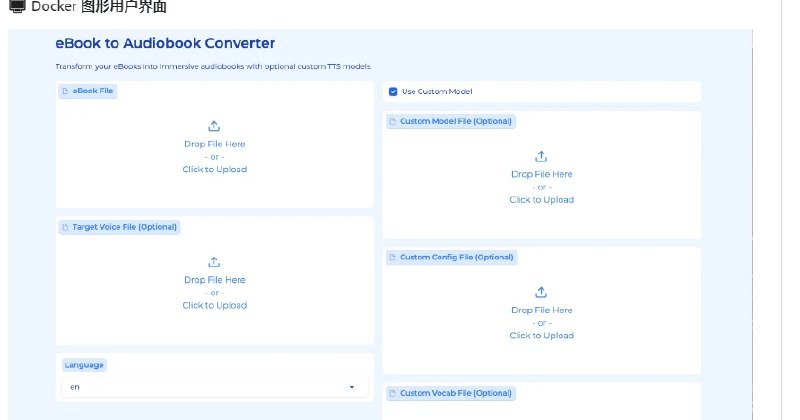Viewport: 800px width, 420px height.
Task: Click the Language field showing en
Action: pos(200,387)
